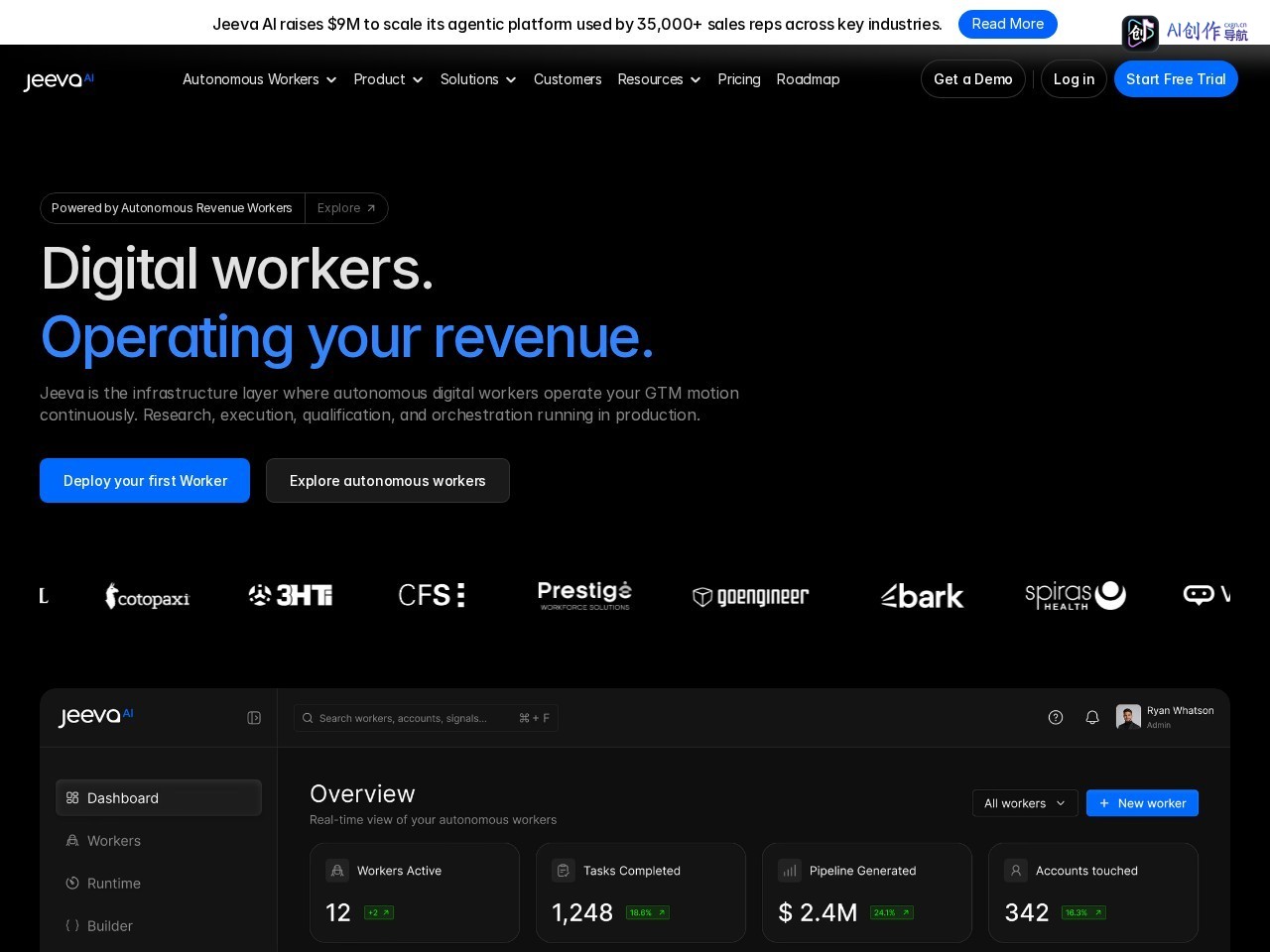The width and height of the screenshot is (1270, 952).
Task: Click the Prestige Workforce Solutions logo
Action: (584, 595)
